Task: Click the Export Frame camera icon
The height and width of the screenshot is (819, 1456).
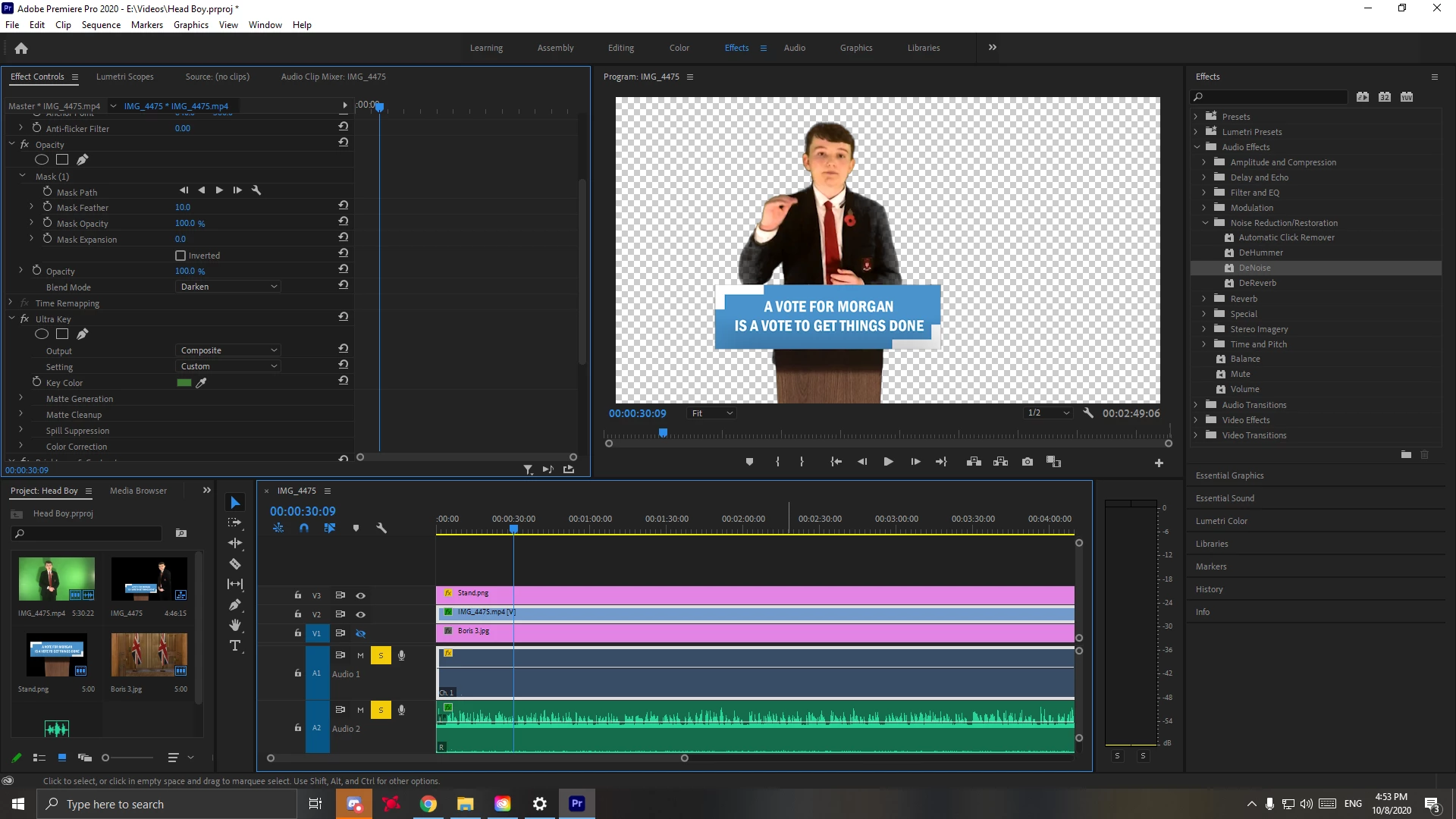Action: 1027,462
